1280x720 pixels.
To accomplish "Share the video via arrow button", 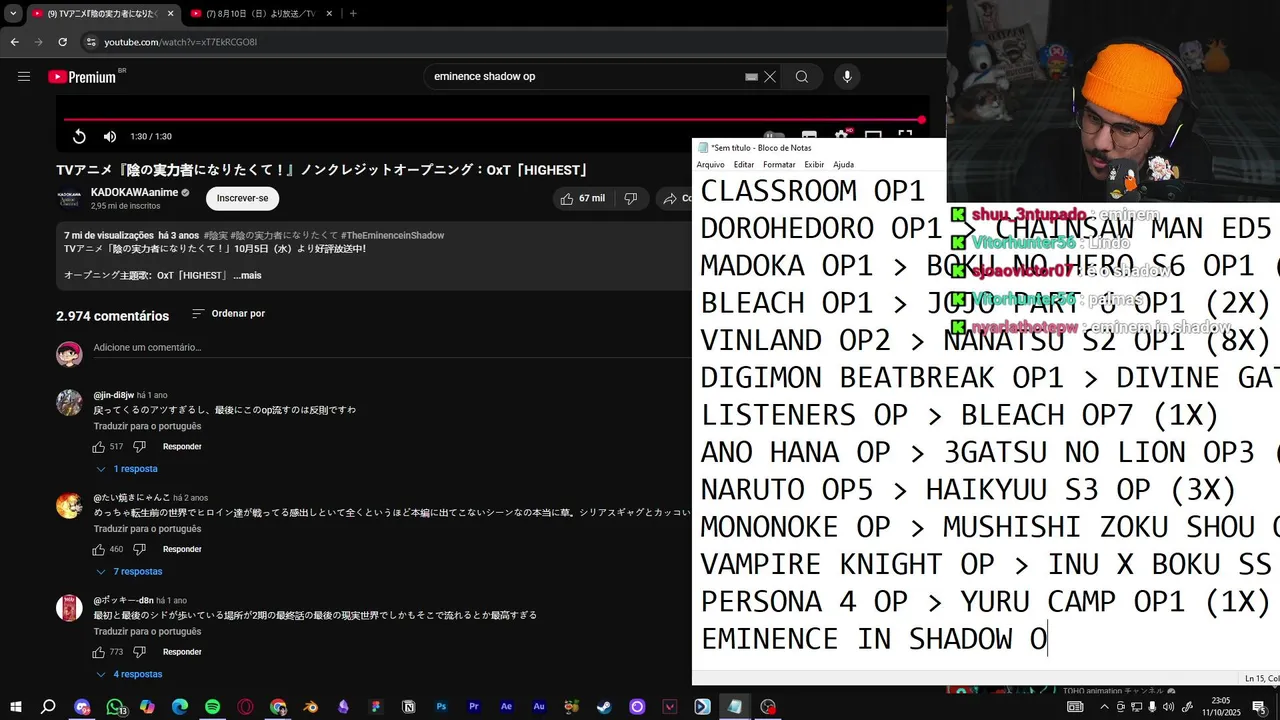I will (x=674, y=198).
